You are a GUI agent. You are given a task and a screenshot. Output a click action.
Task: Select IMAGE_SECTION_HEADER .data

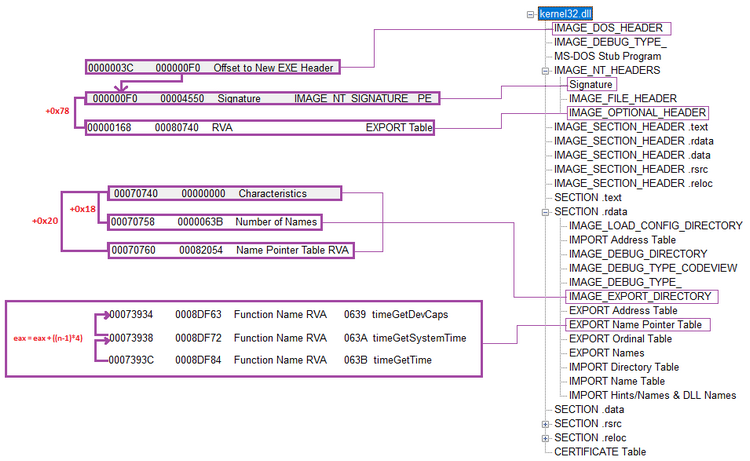632,155
